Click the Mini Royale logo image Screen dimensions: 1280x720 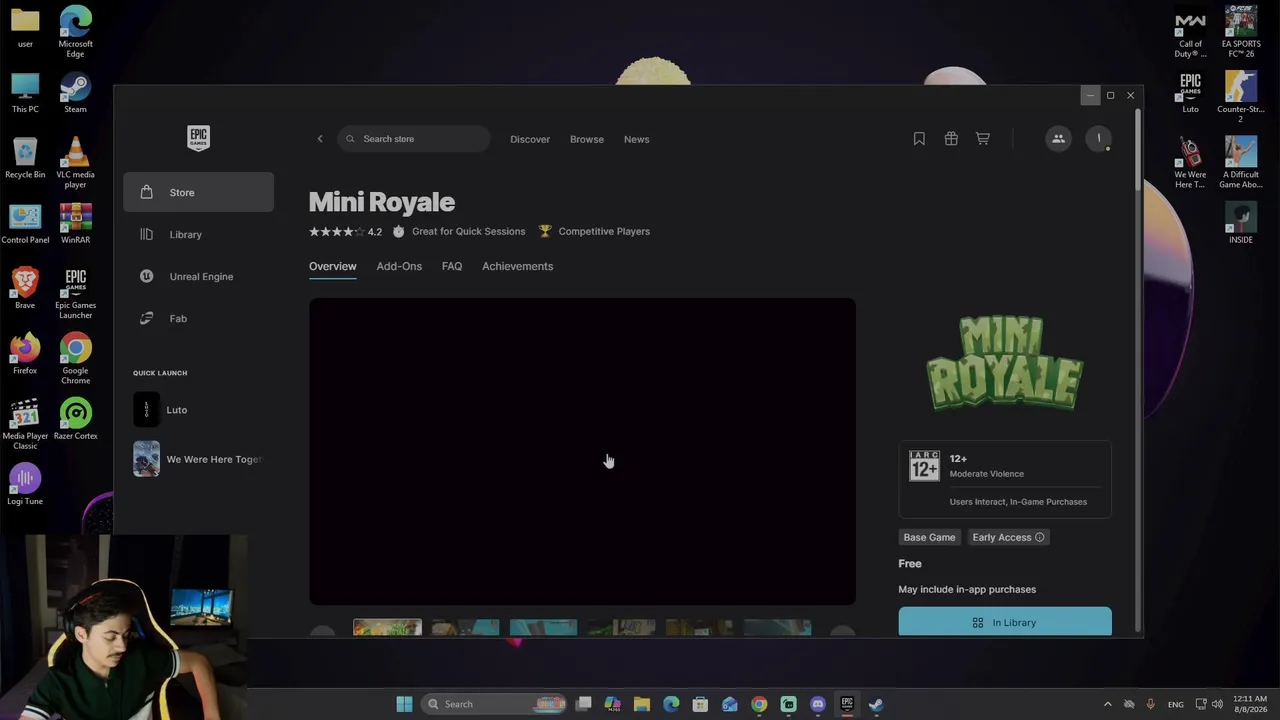[1004, 362]
